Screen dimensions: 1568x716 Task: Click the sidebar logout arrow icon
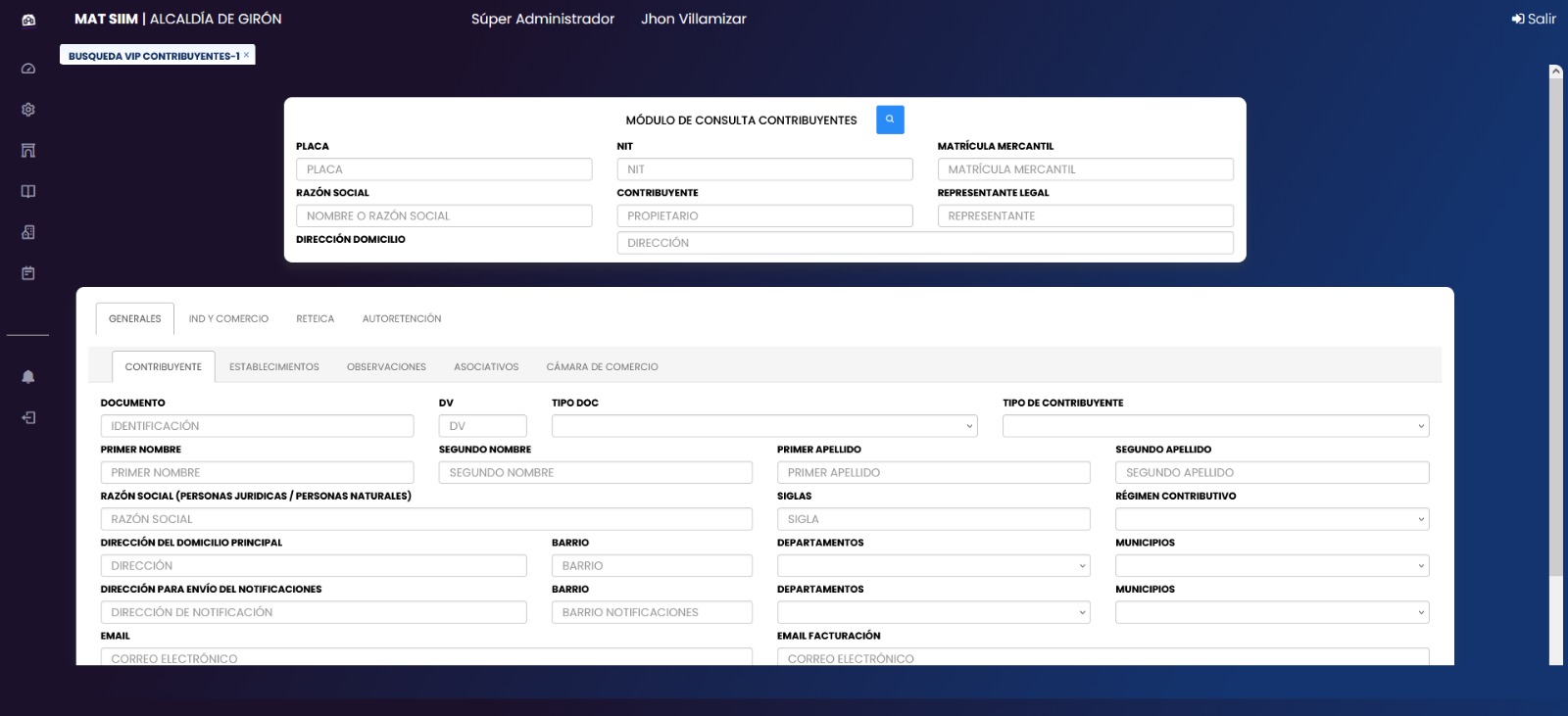pyautogui.click(x=28, y=418)
